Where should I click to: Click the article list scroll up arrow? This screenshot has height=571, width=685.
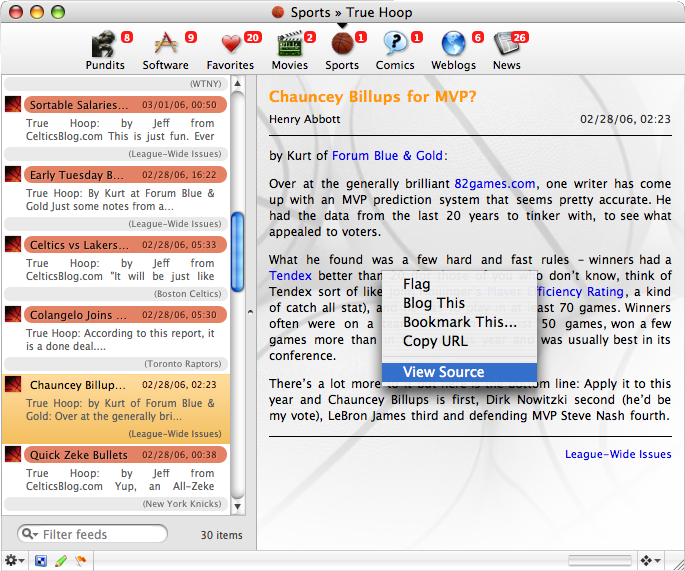click(237, 83)
